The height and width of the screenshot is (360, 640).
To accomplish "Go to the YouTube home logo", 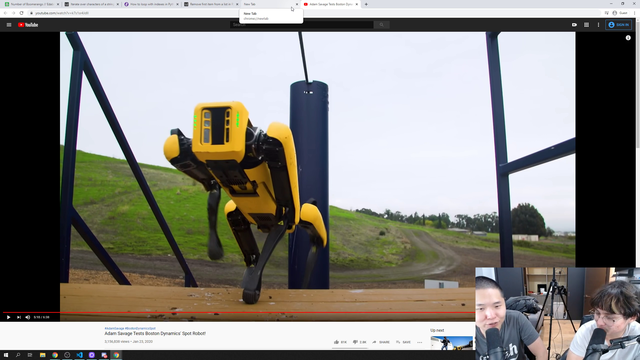I will (x=28, y=25).
